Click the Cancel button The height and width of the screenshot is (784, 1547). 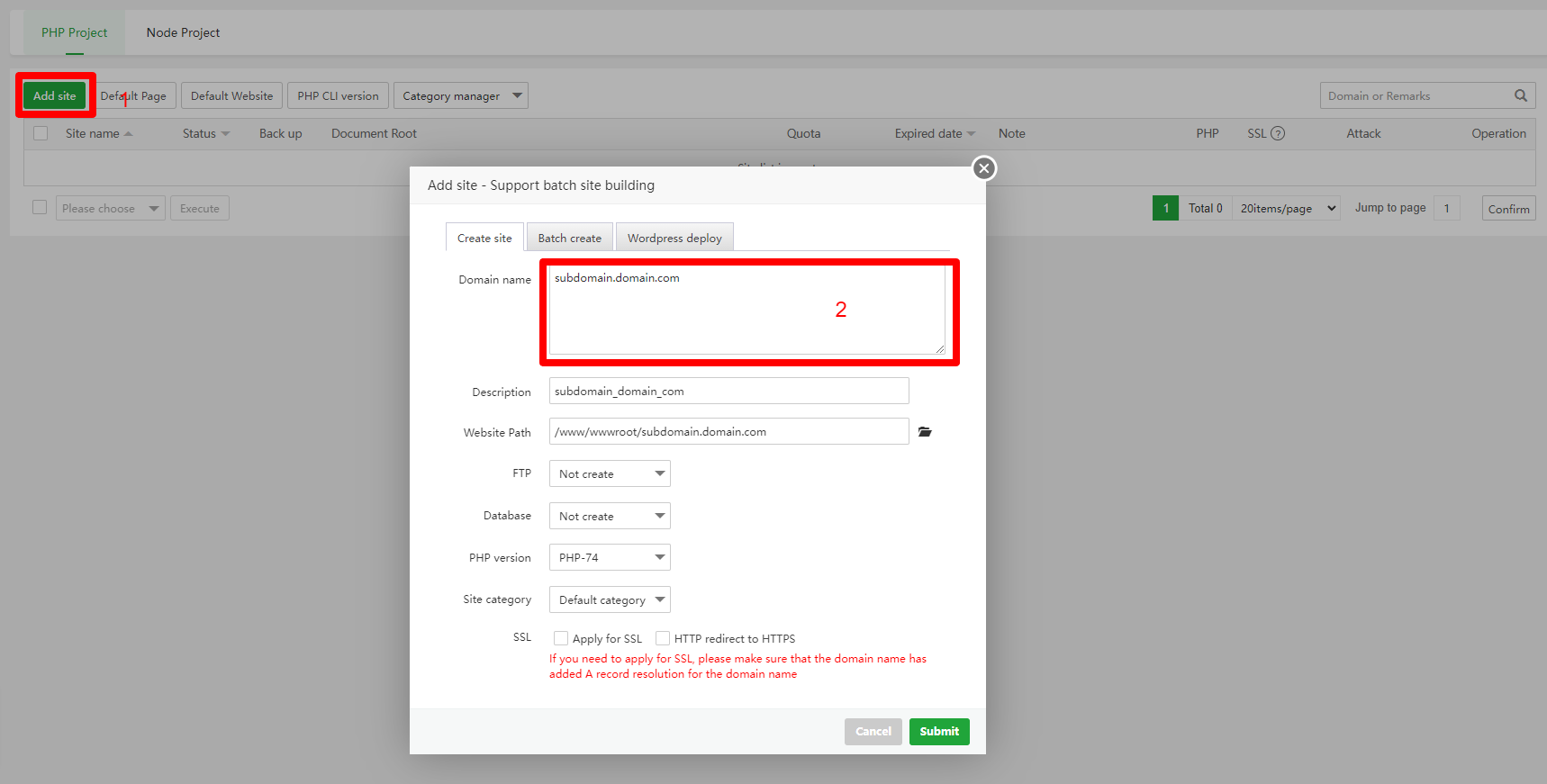coord(873,731)
